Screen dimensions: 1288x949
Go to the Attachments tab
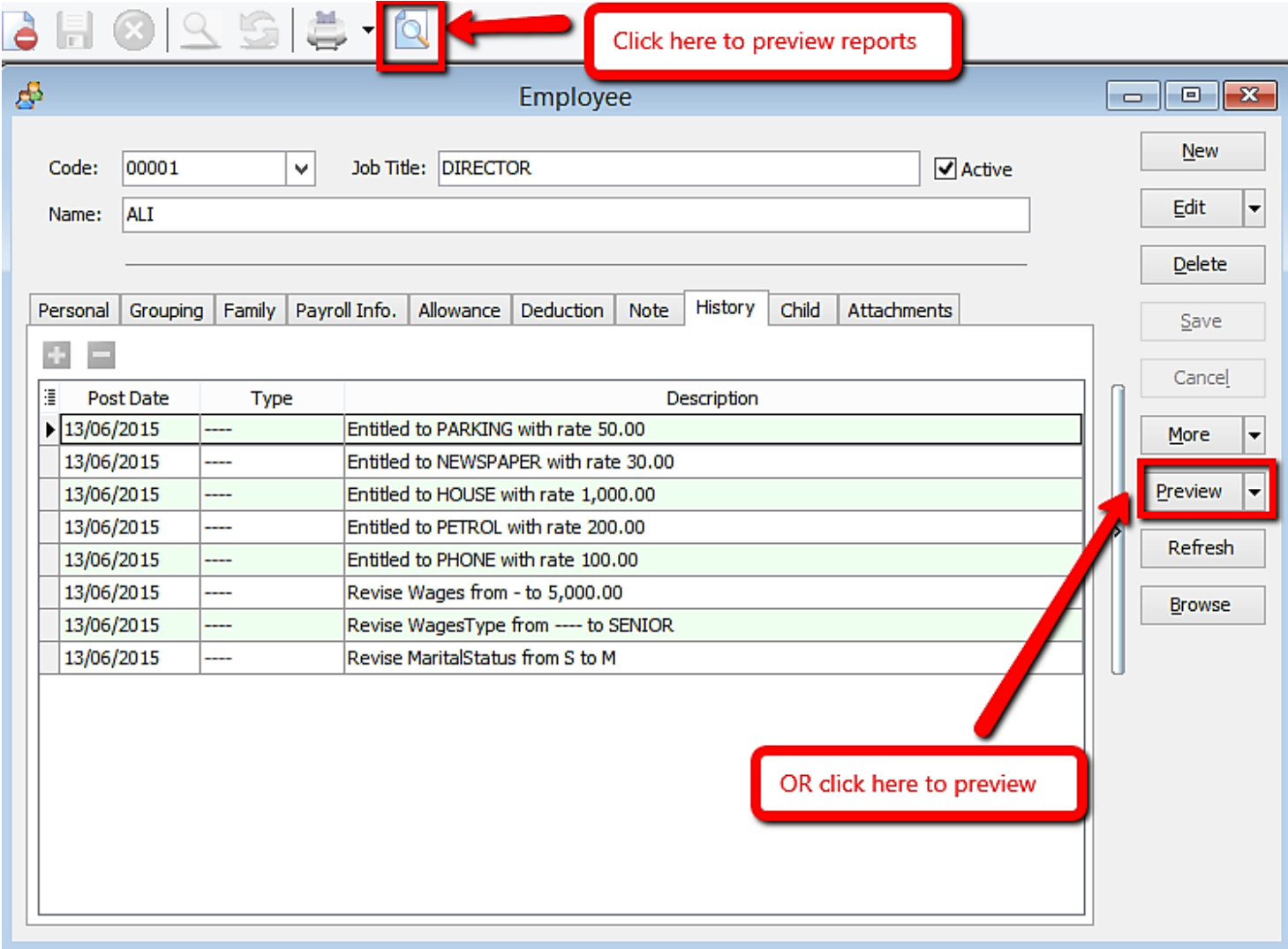click(x=900, y=311)
